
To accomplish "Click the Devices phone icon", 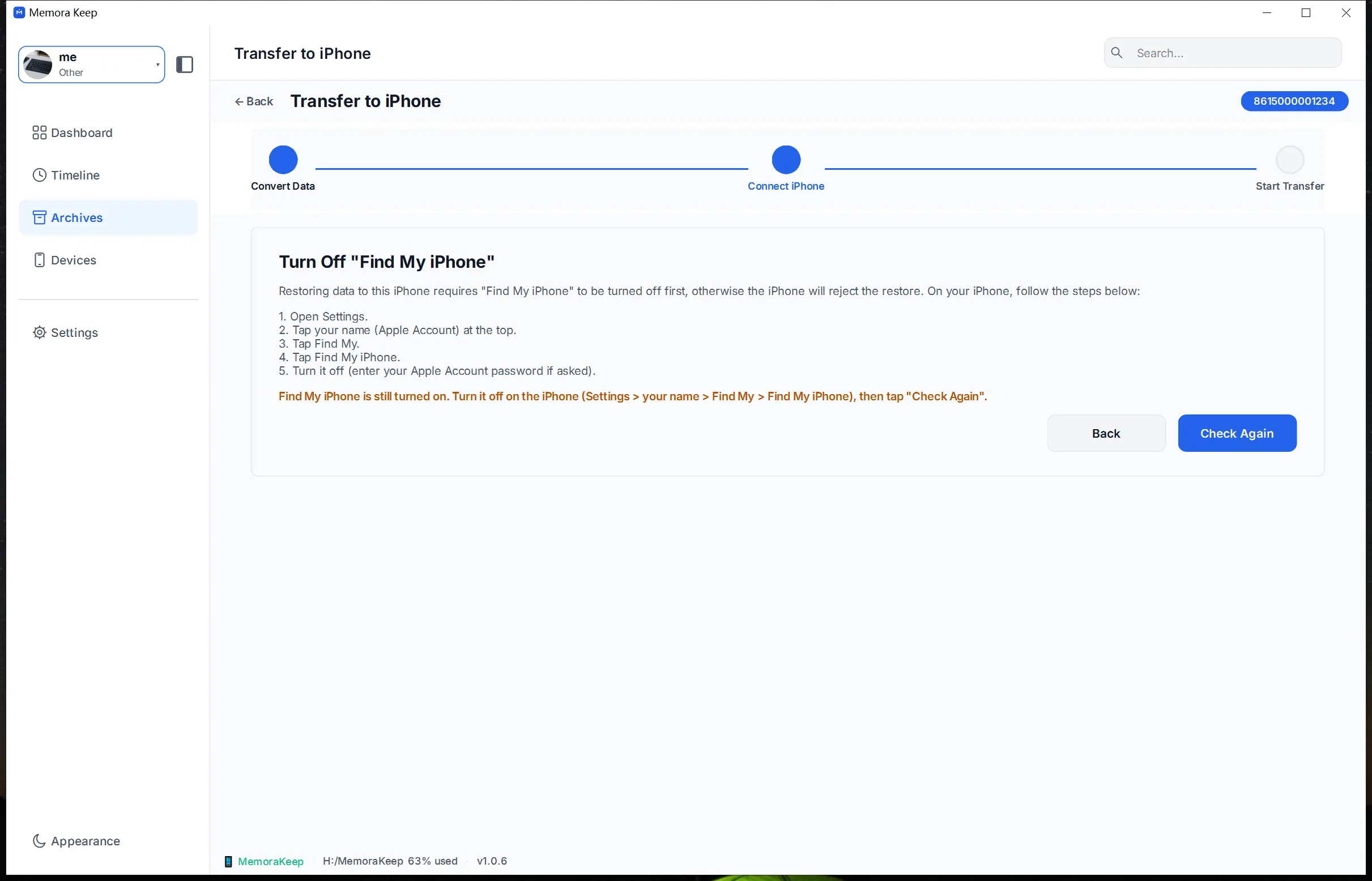I will pyautogui.click(x=39, y=260).
